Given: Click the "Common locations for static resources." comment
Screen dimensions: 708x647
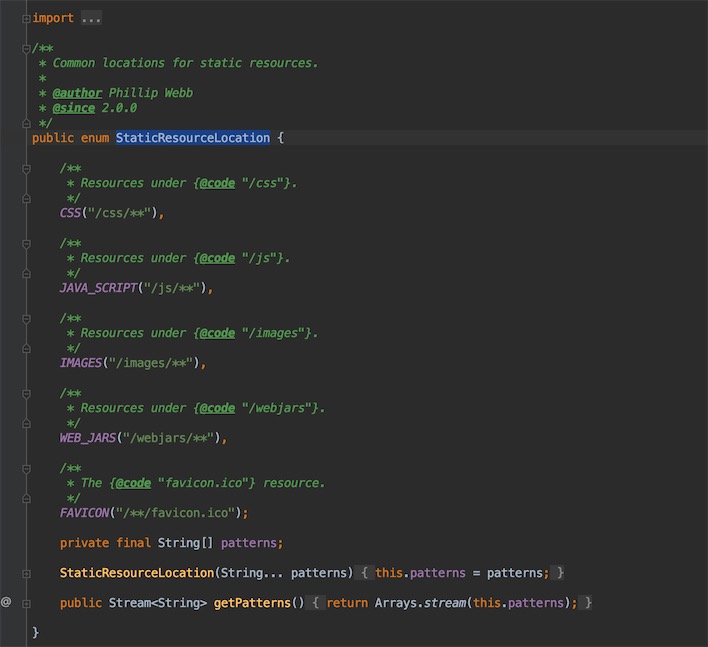Looking at the screenshot, I should coord(185,63).
